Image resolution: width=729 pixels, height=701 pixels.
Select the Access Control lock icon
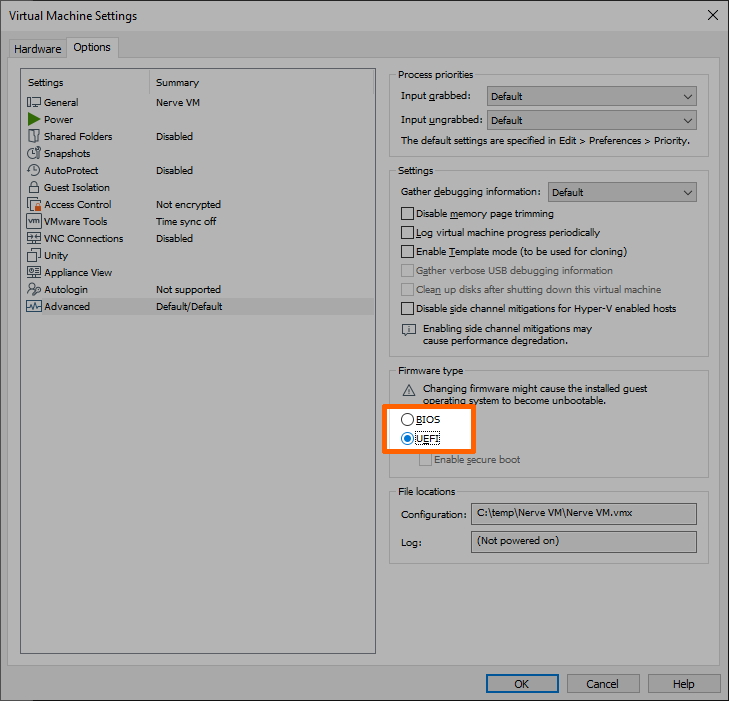[x=34, y=205]
